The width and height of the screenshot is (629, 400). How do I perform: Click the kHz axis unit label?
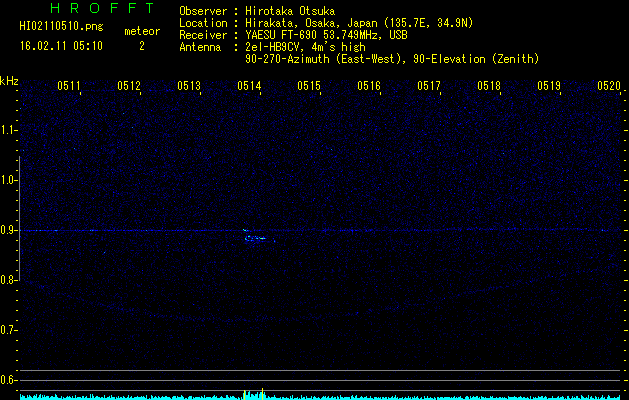click(9, 81)
